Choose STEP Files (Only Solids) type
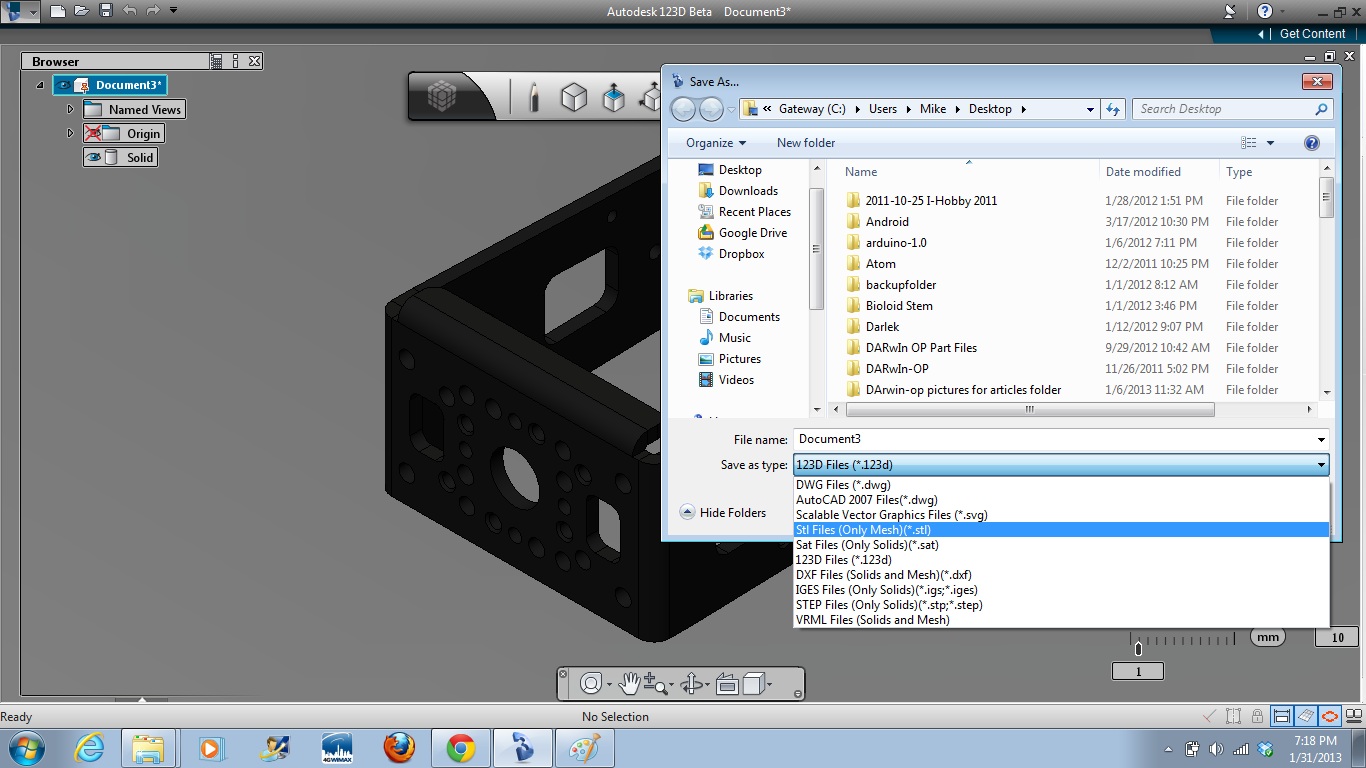1366x768 pixels. coord(1061,605)
